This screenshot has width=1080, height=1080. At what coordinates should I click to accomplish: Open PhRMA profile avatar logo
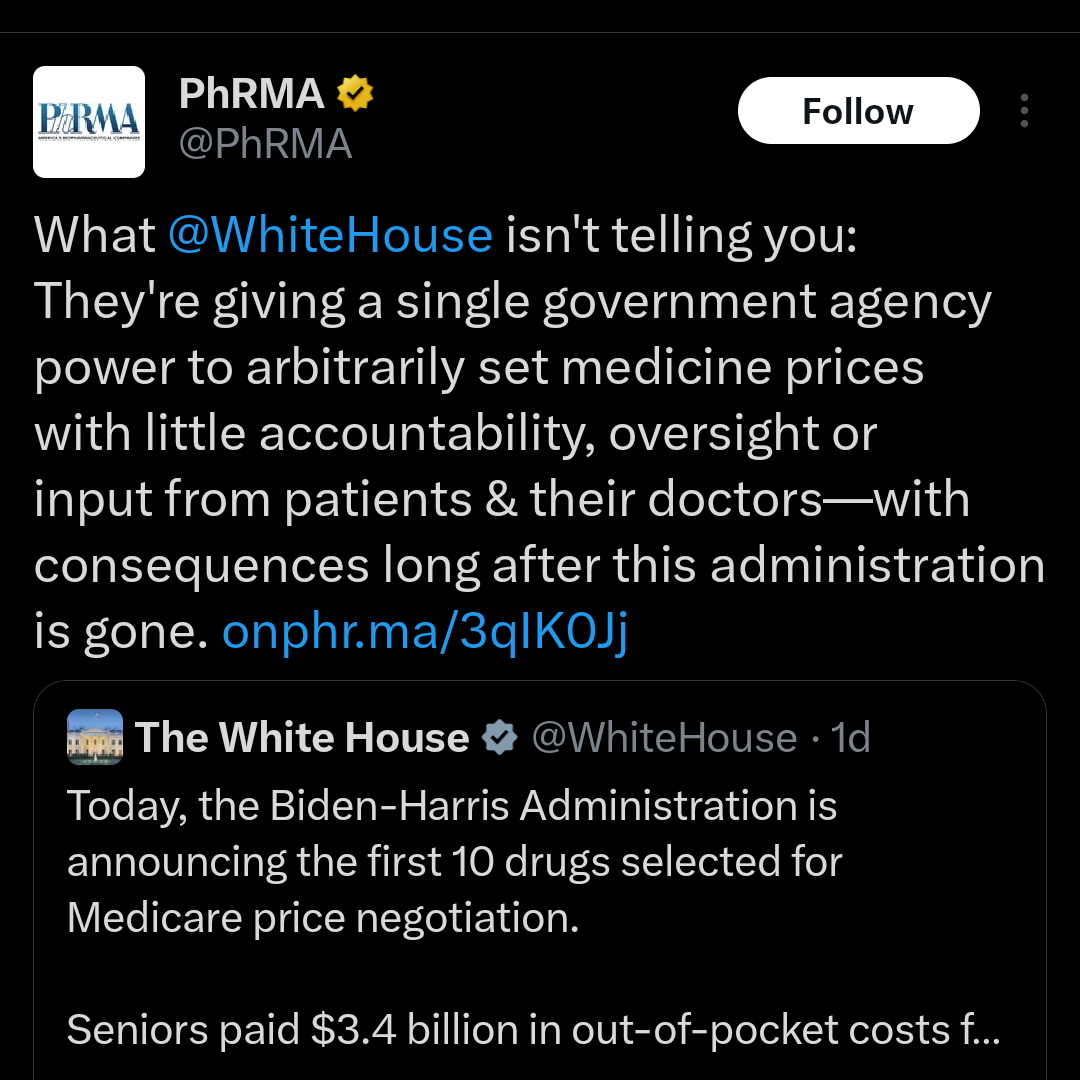point(89,122)
